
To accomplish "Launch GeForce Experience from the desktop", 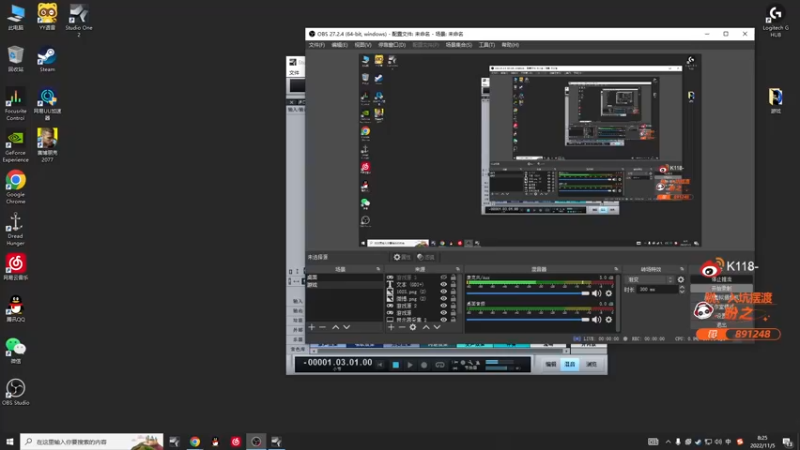I will click(15, 146).
